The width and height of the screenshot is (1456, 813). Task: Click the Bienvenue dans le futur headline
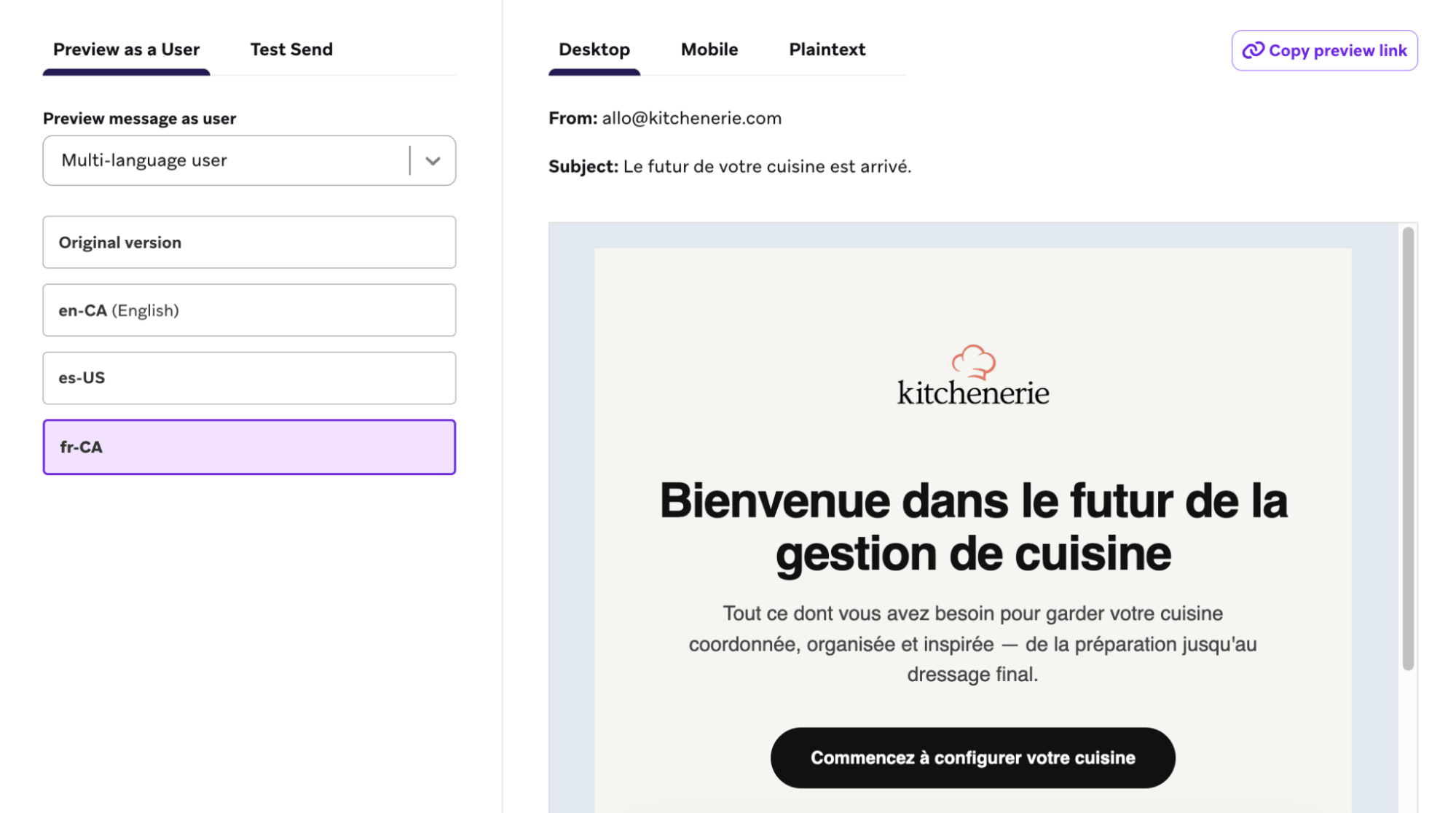[973, 527]
